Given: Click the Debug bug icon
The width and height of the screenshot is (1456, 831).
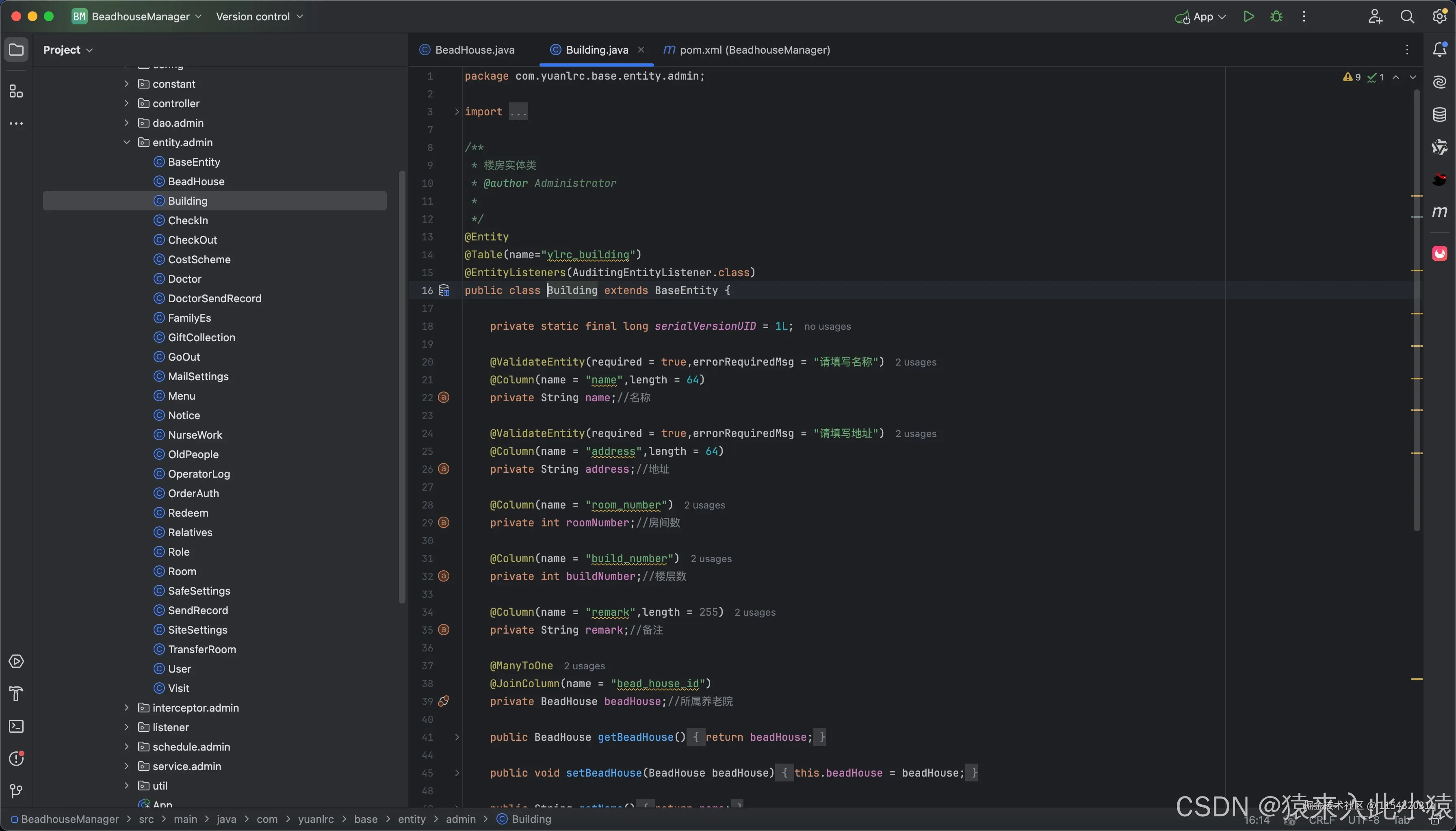Looking at the screenshot, I should (x=1276, y=17).
